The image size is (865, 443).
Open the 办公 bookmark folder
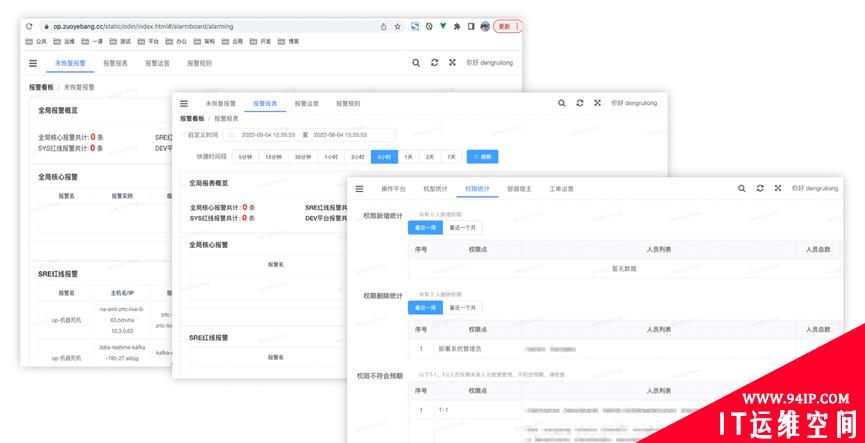(177, 41)
